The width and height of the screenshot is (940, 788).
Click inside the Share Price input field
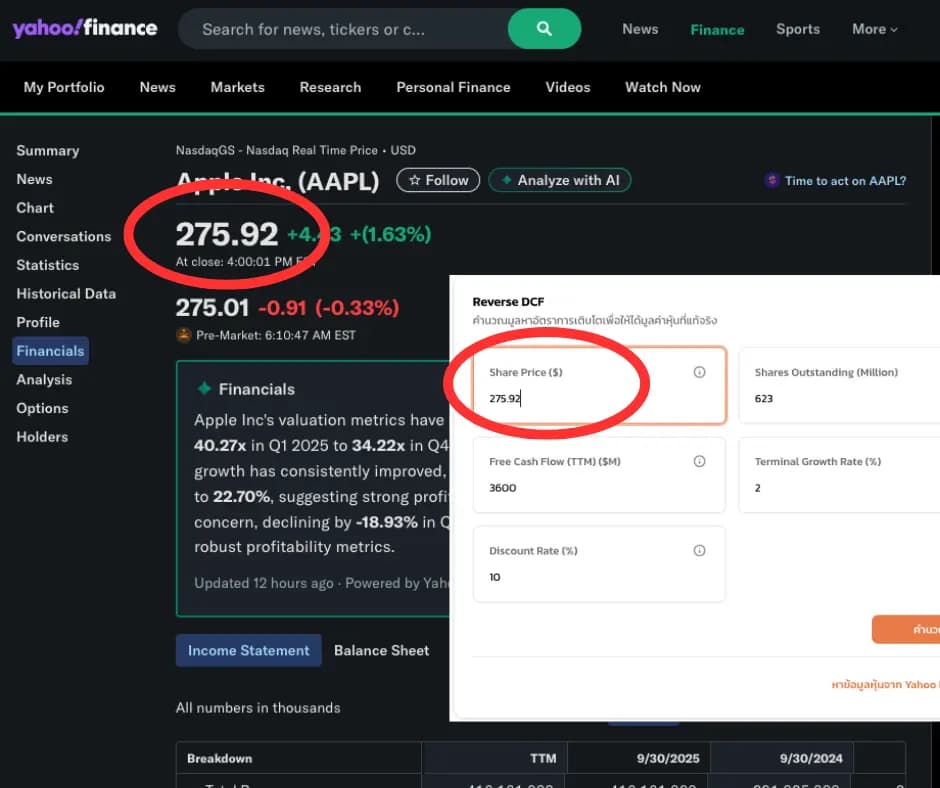click(560, 396)
